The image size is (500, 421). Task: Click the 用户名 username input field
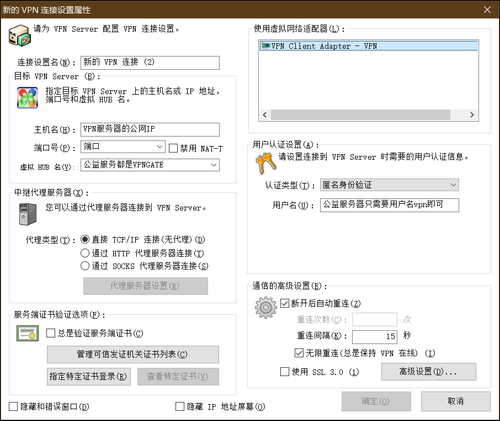coord(389,205)
